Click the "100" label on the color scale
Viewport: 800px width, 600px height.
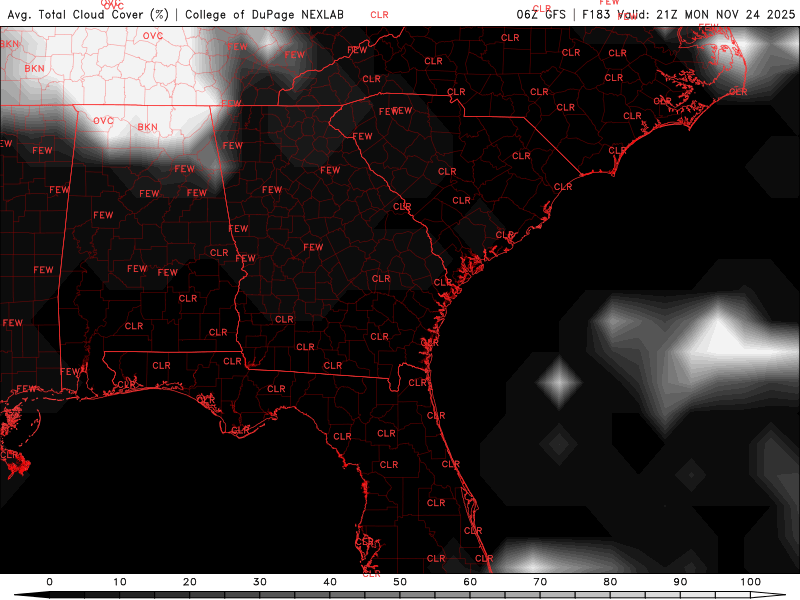click(x=751, y=582)
